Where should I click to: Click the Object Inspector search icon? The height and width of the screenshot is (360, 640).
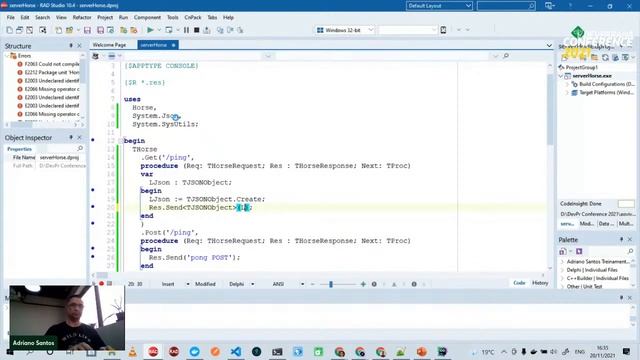80,148
